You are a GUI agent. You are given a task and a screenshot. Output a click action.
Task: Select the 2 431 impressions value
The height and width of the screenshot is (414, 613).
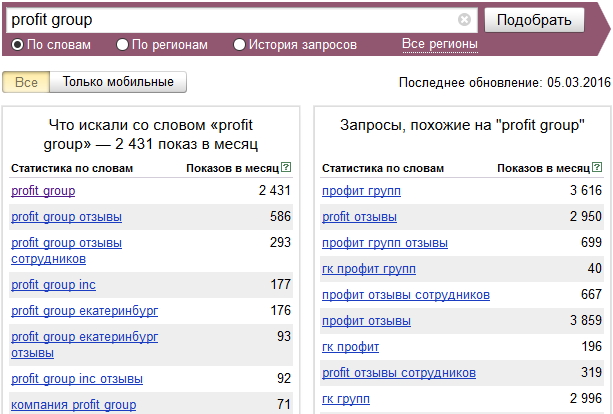coord(275,190)
